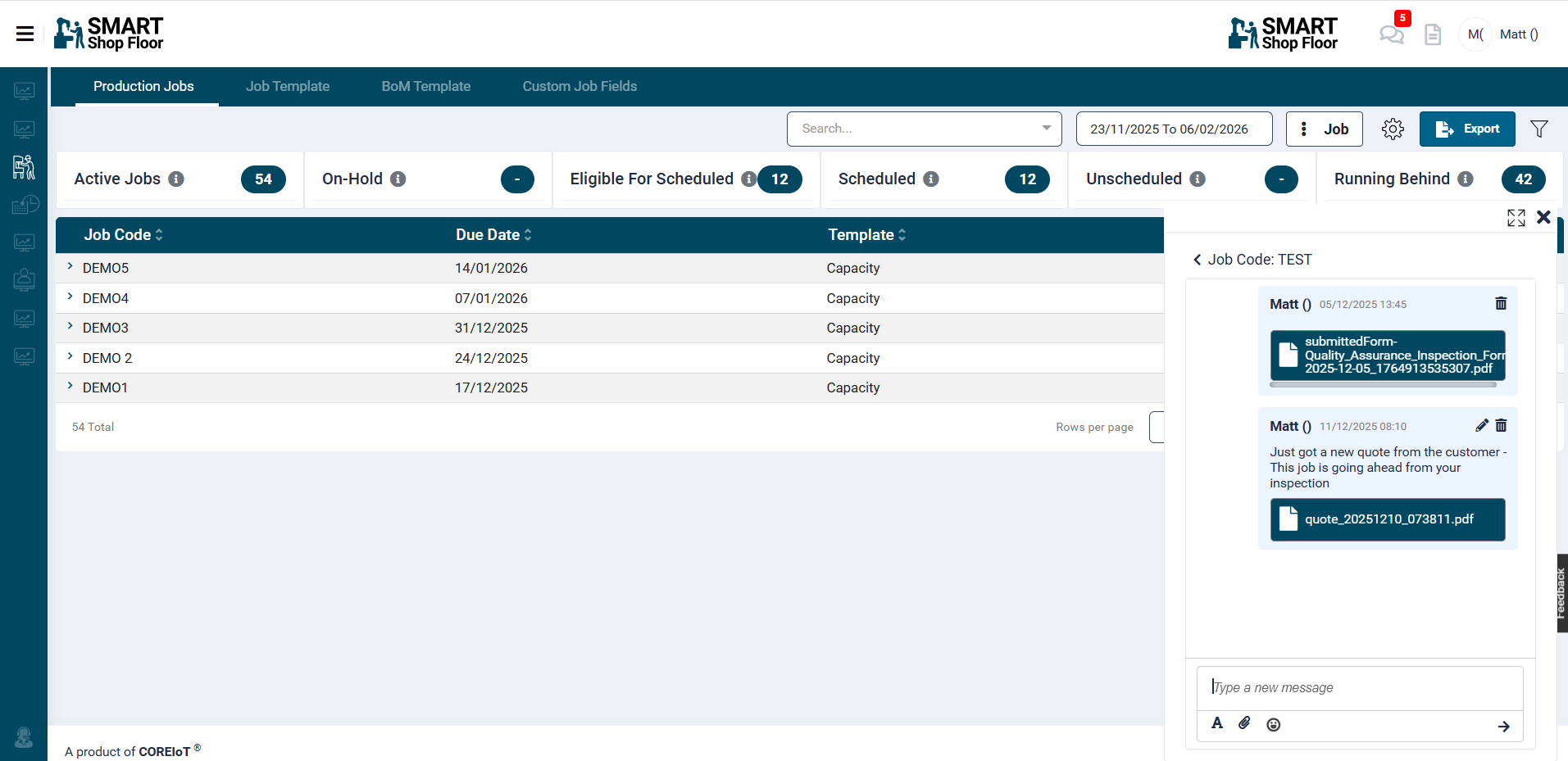Delete the quote message via trash icon
This screenshot has height=761, width=1568.
[x=1501, y=426]
